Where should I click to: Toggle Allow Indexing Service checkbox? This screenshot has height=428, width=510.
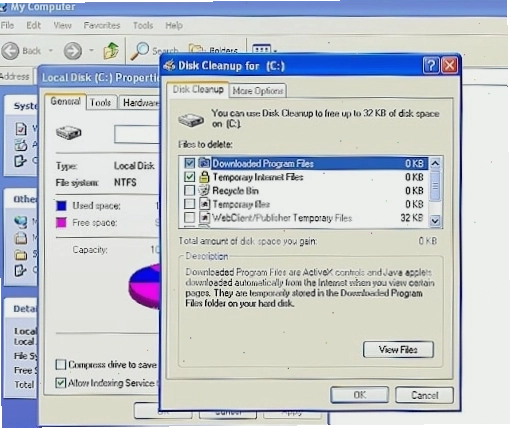(x=61, y=383)
